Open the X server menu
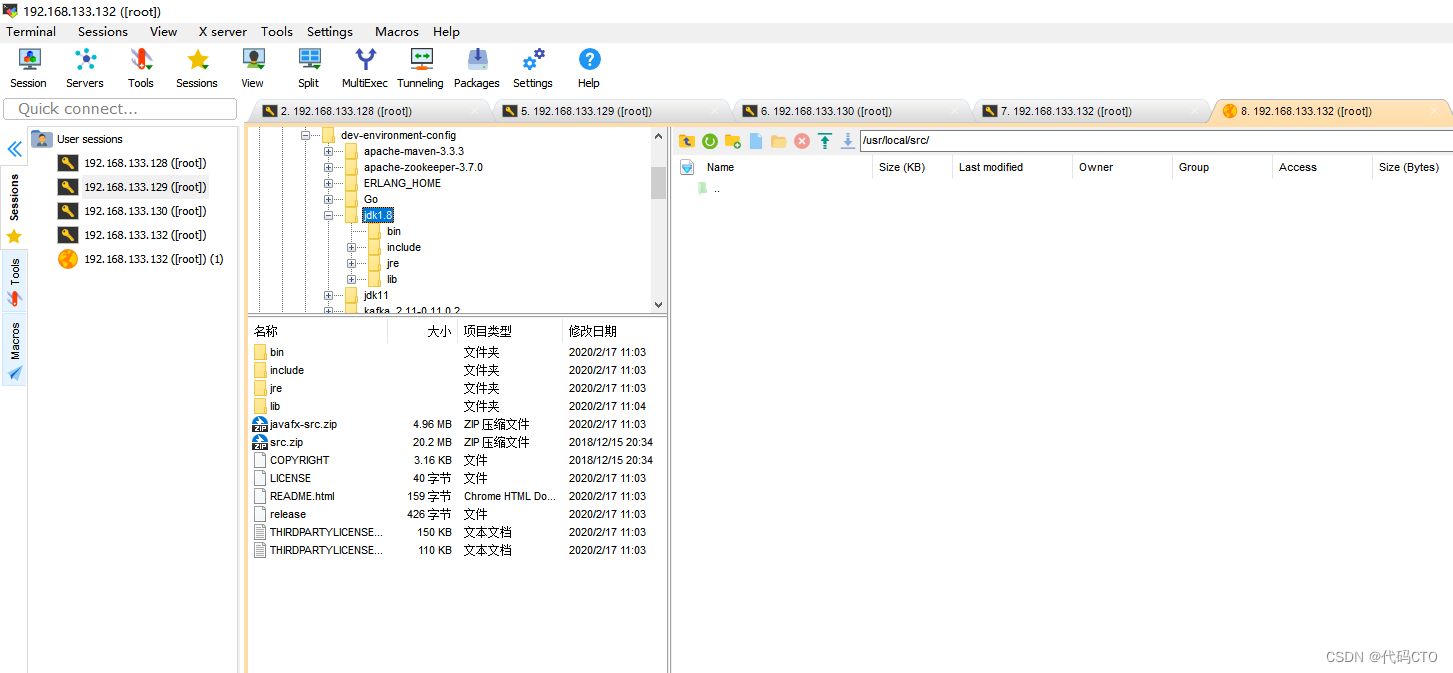The width and height of the screenshot is (1453, 673). (223, 31)
